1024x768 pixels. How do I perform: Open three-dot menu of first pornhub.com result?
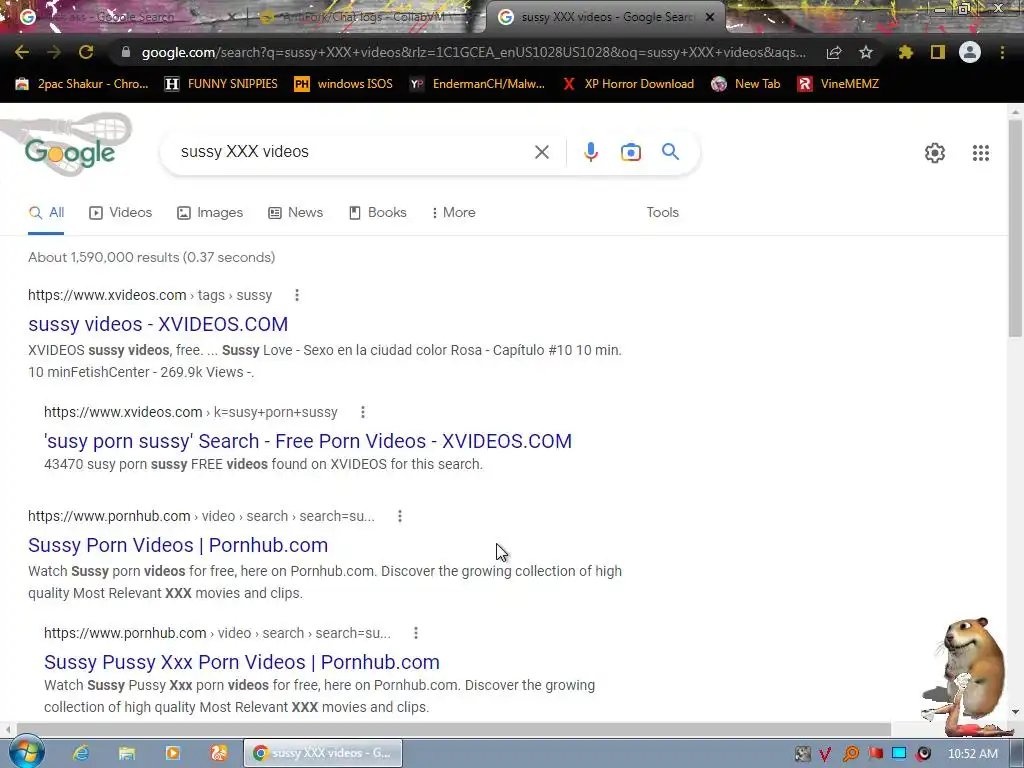[400, 516]
